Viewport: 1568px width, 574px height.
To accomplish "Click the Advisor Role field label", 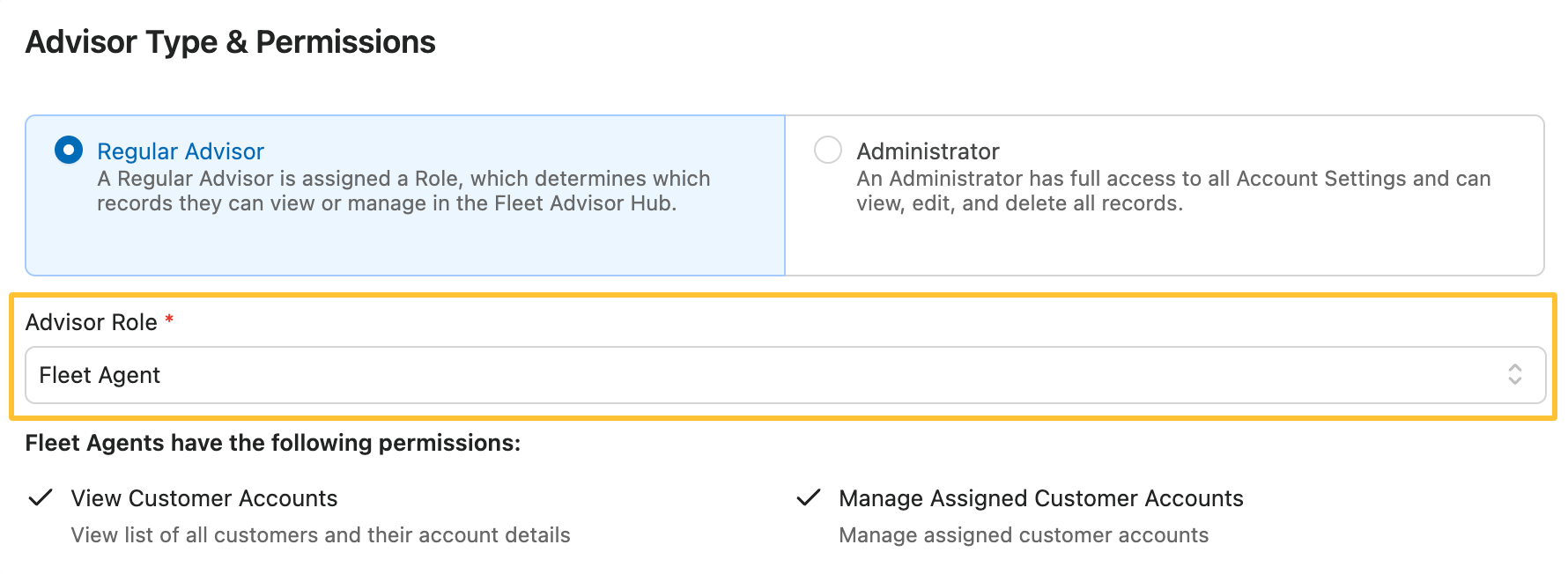I will click(91, 322).
